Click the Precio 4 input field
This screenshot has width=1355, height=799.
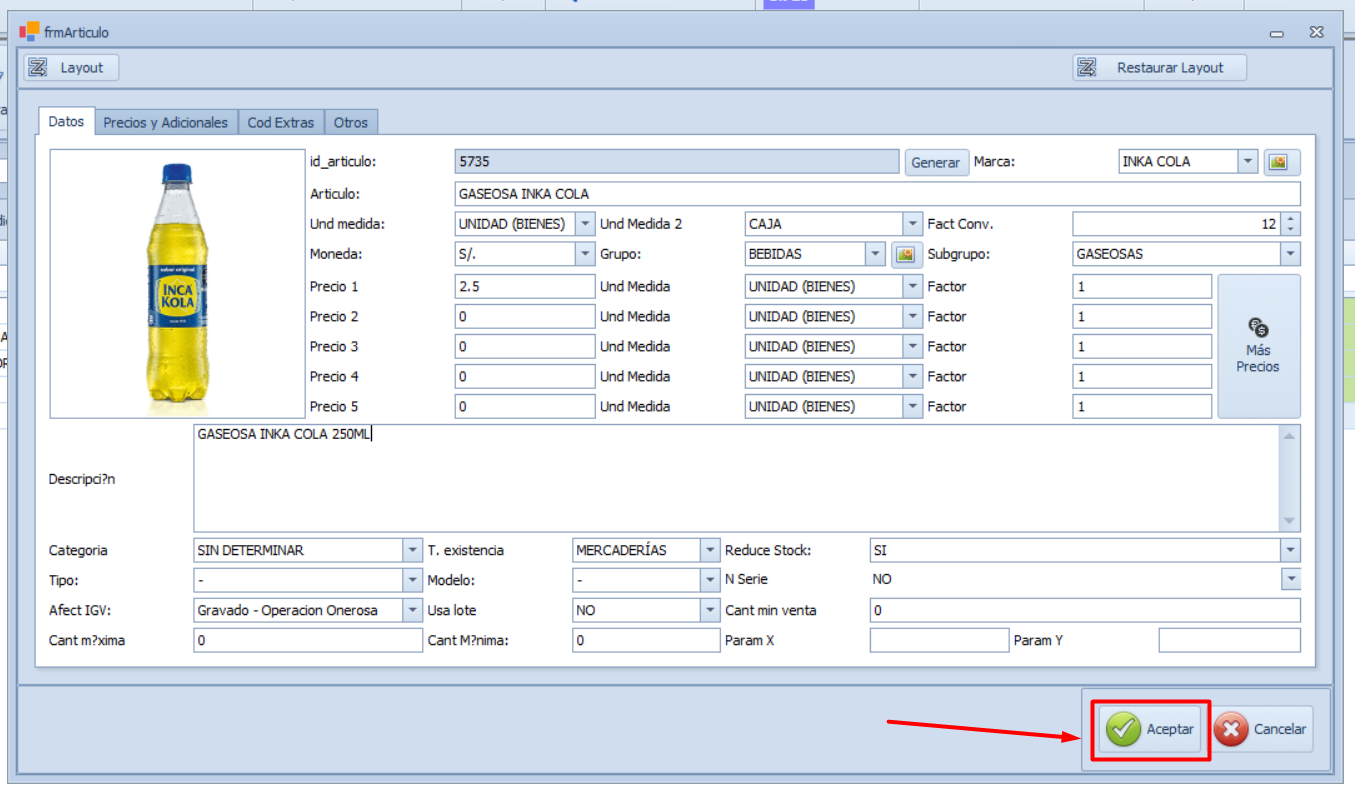click(524, 377)
